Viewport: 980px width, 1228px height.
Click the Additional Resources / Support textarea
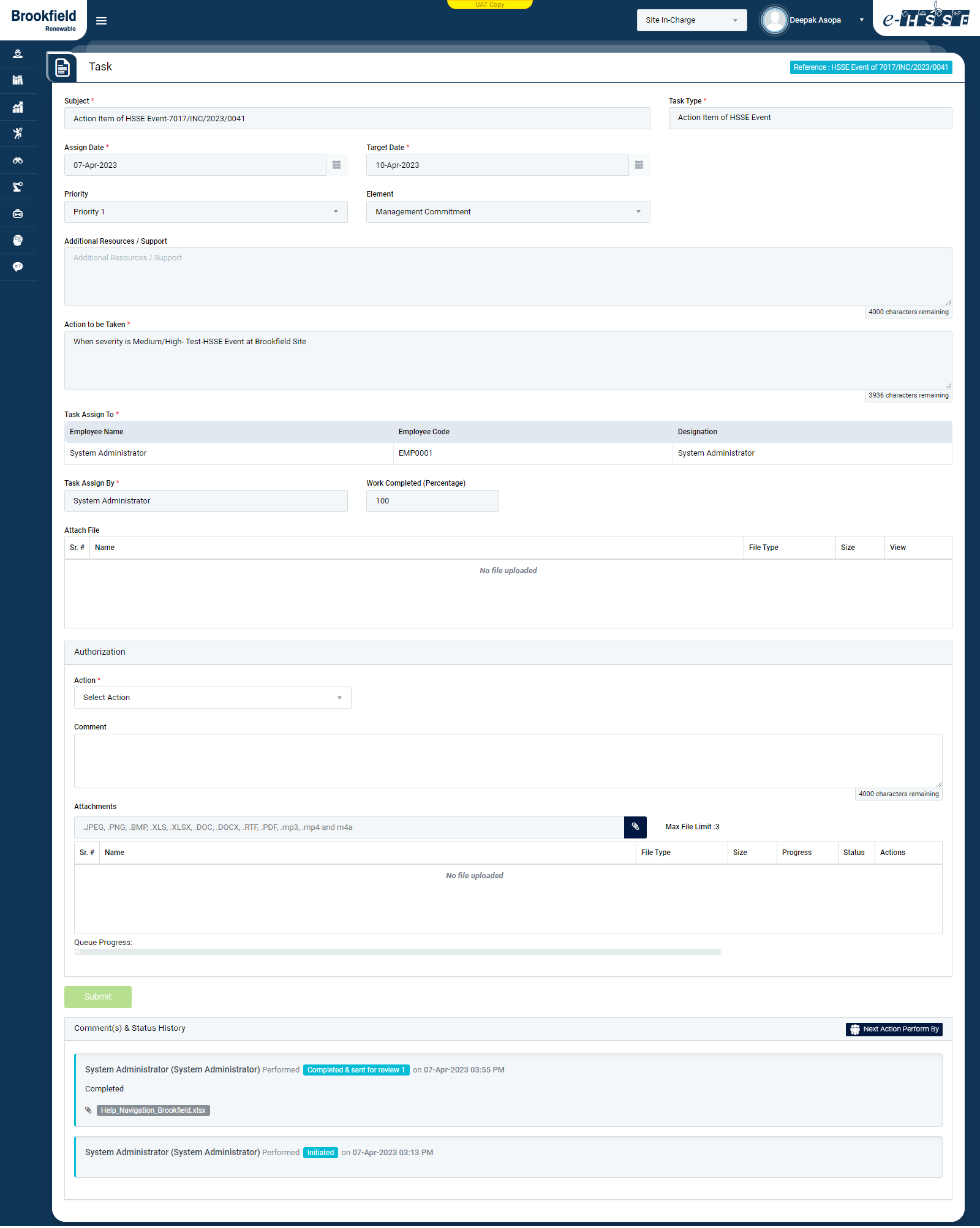click(x=508, y=276)
